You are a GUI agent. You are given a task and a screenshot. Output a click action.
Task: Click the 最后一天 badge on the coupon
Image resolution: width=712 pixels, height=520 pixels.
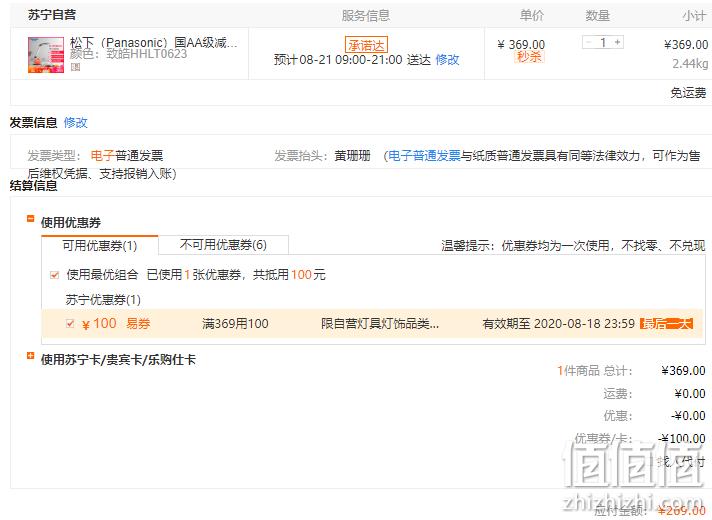(x=666, y=323)
